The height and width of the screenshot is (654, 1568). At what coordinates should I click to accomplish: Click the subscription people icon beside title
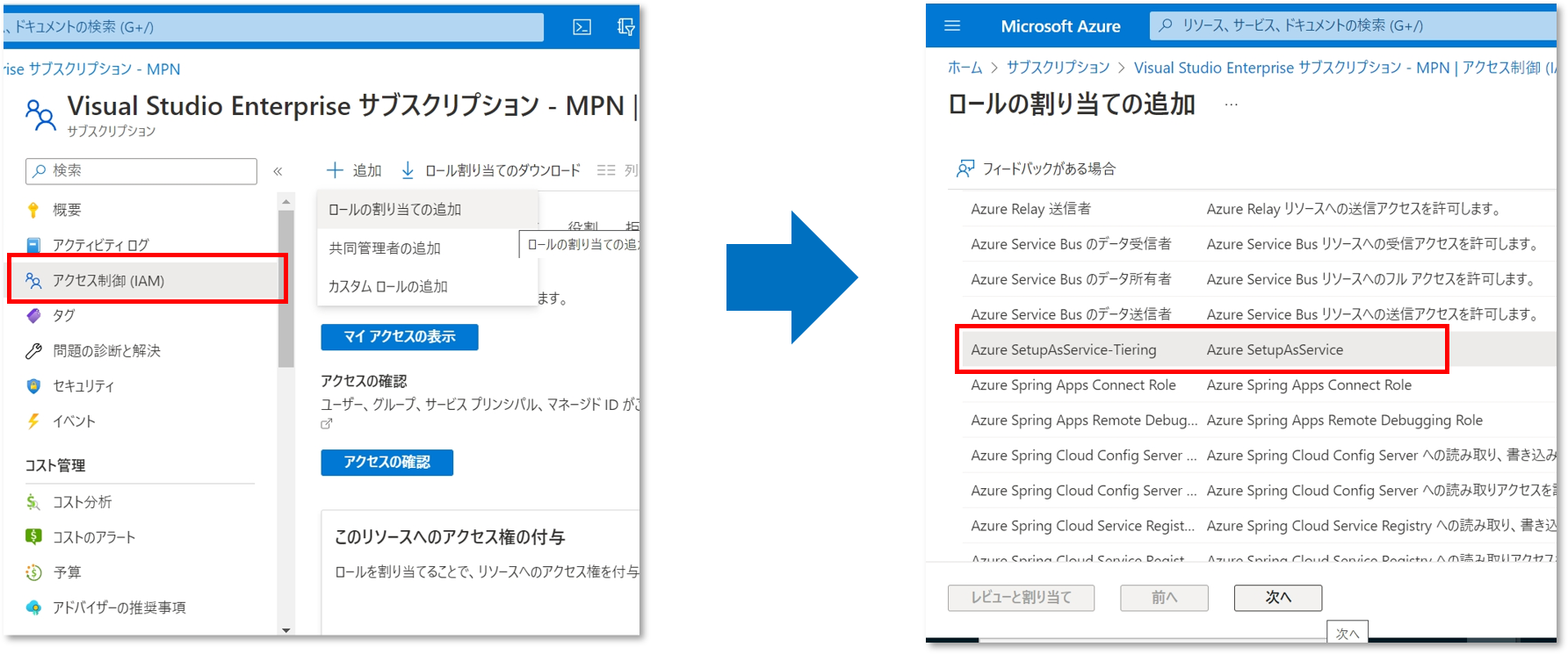click(40, 114)
